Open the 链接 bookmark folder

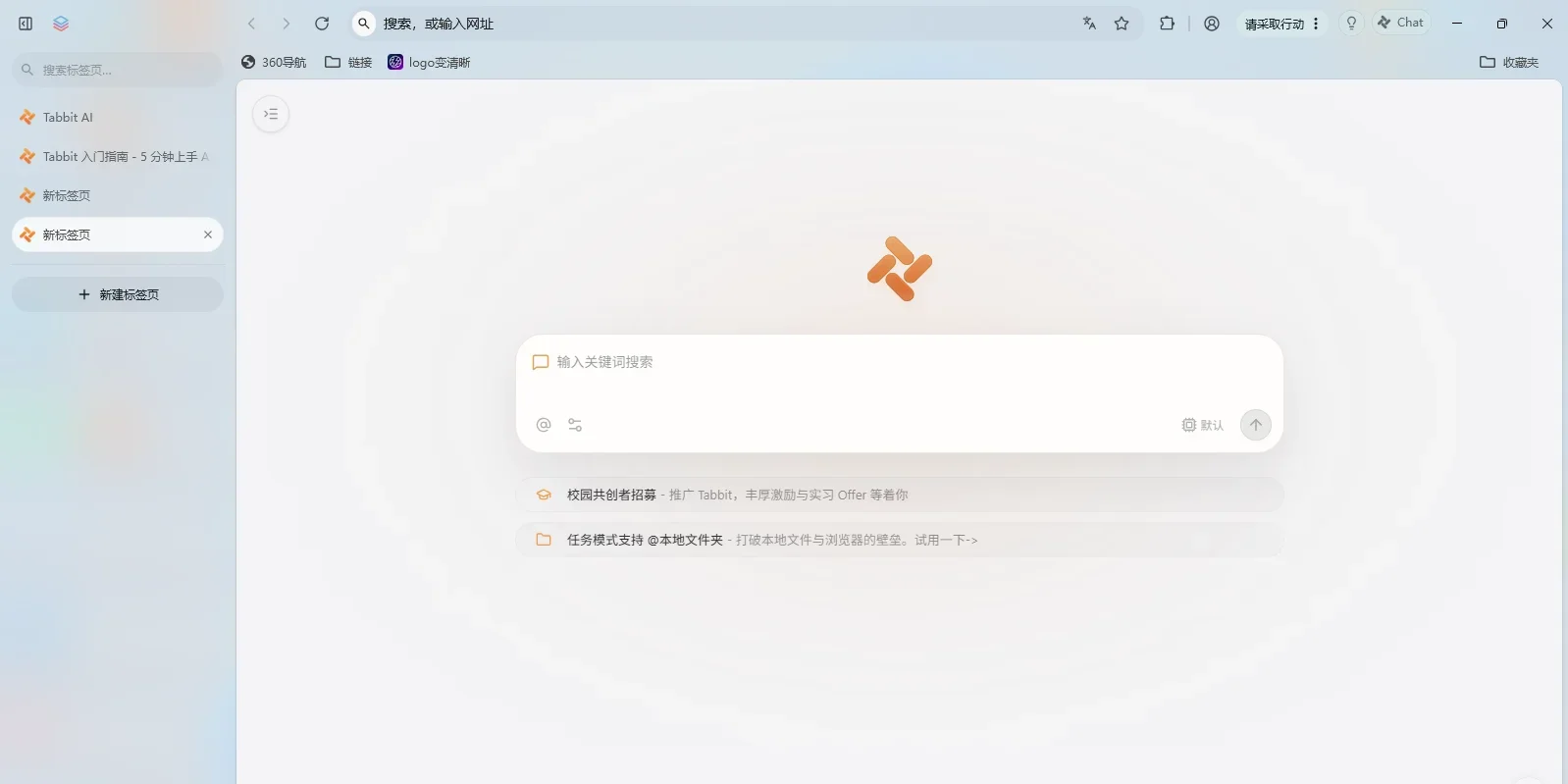pos(348,62)
